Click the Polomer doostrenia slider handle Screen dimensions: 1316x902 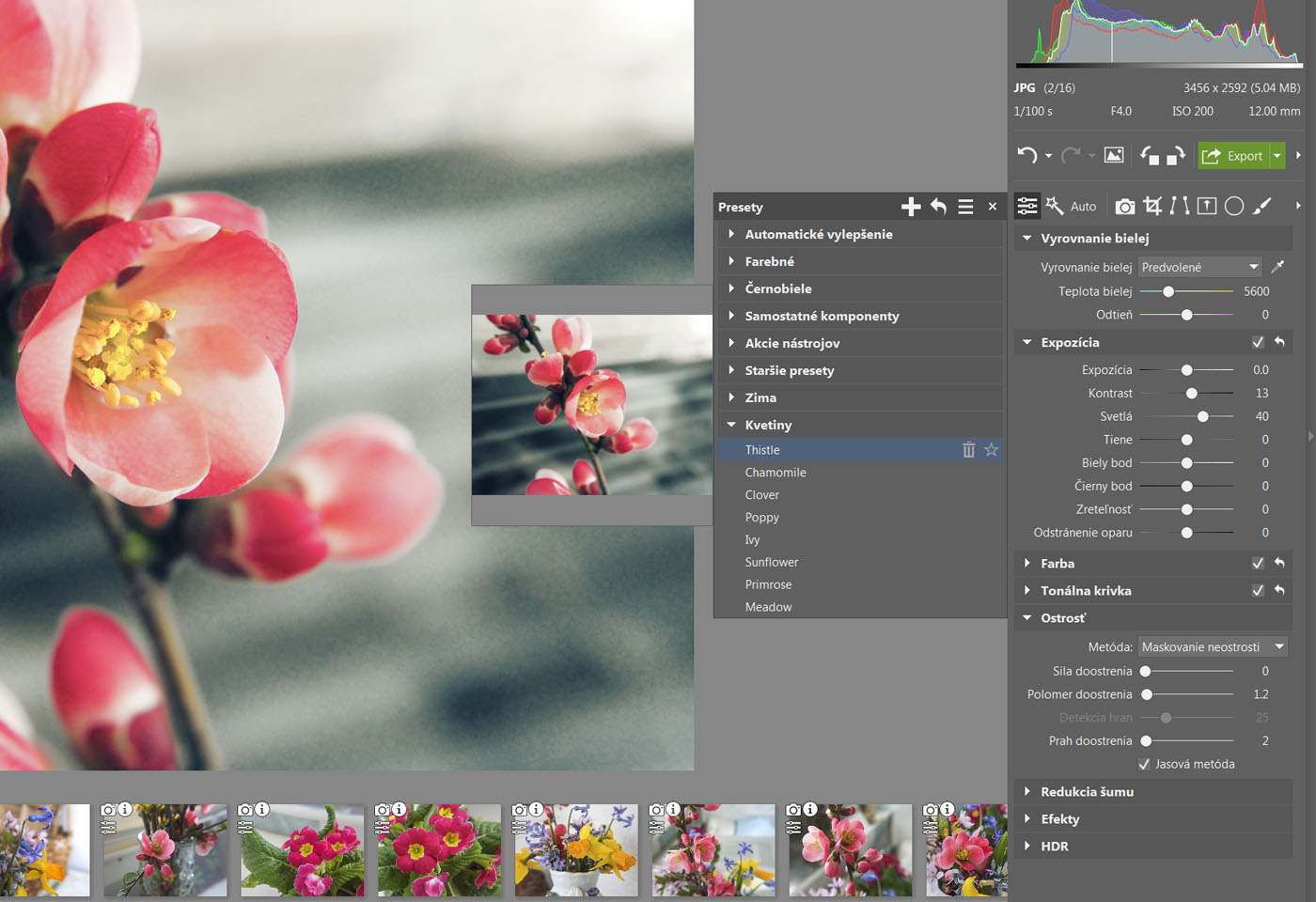coord(1147,694)
